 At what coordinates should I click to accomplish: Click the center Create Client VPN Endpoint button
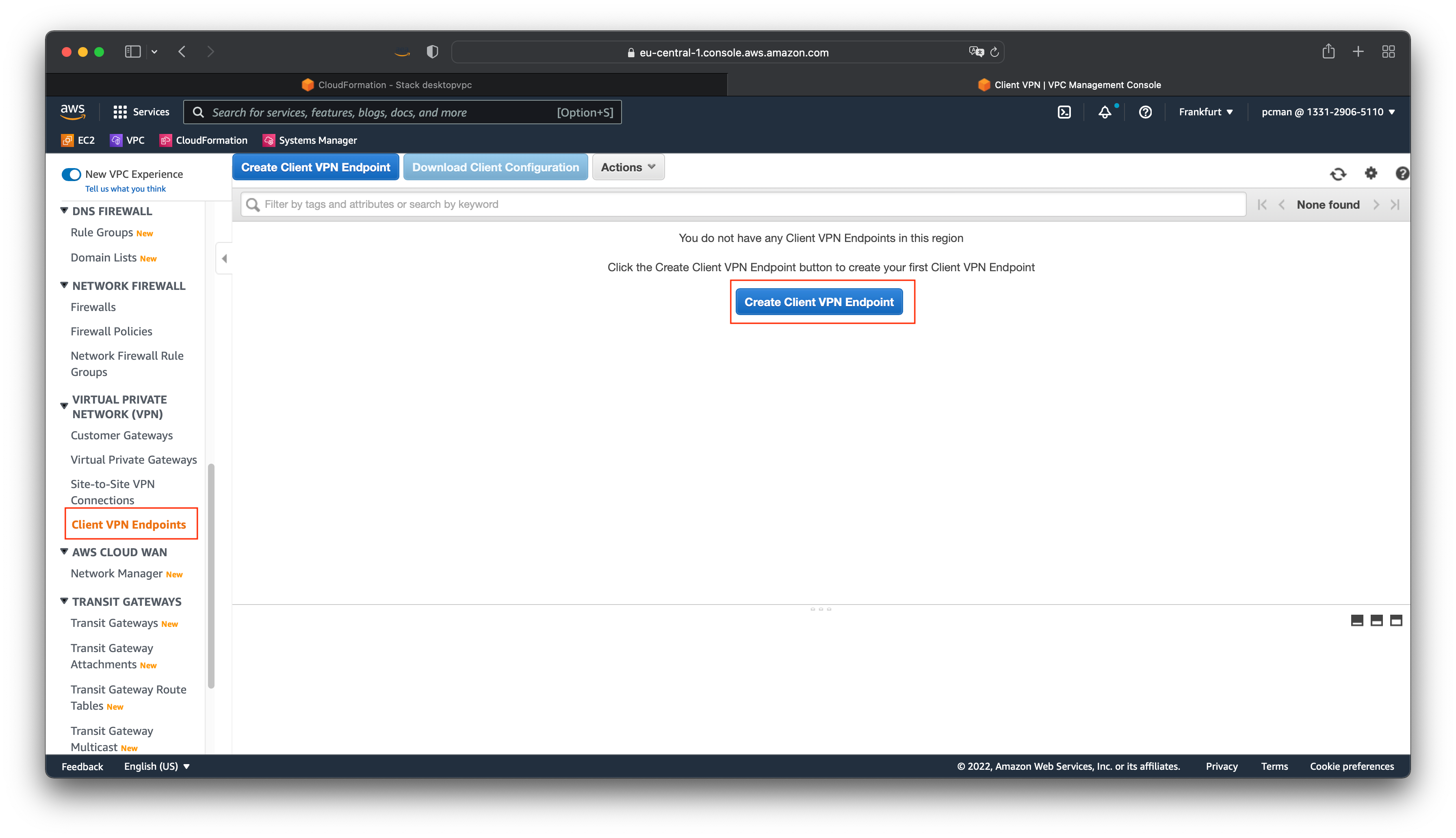coord(819,302)
